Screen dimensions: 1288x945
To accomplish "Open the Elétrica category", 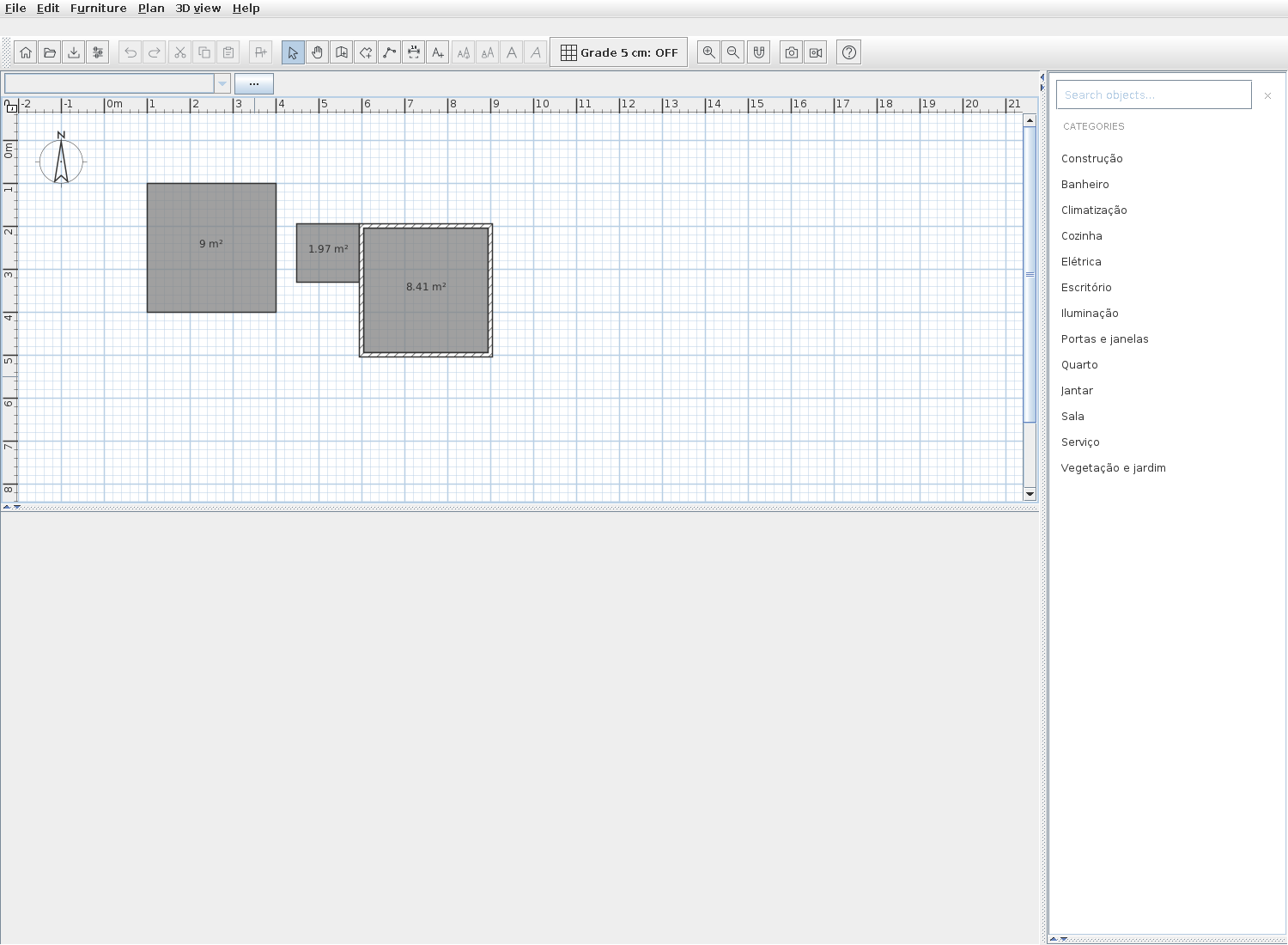I will pos(1081,262).
